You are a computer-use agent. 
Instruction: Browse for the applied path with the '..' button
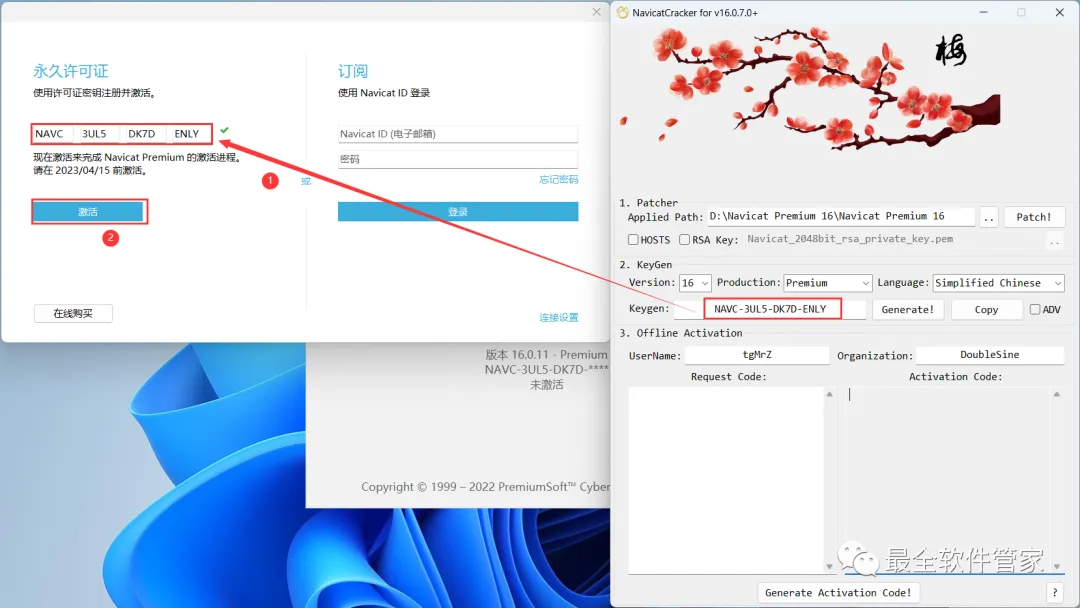pyautogui.click(x=988, y=217)
